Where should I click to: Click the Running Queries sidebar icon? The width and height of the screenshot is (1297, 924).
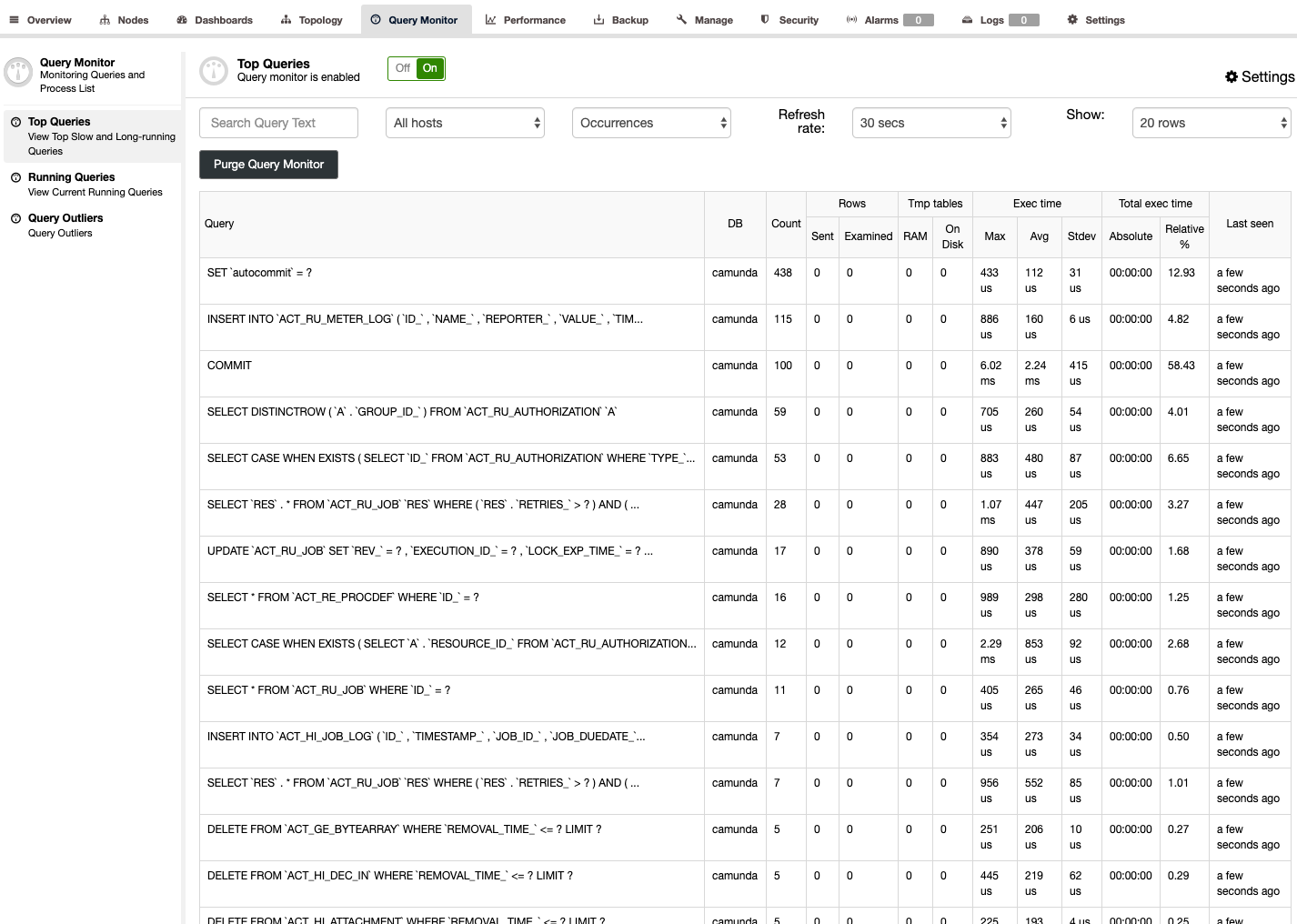tap(15, 177)
